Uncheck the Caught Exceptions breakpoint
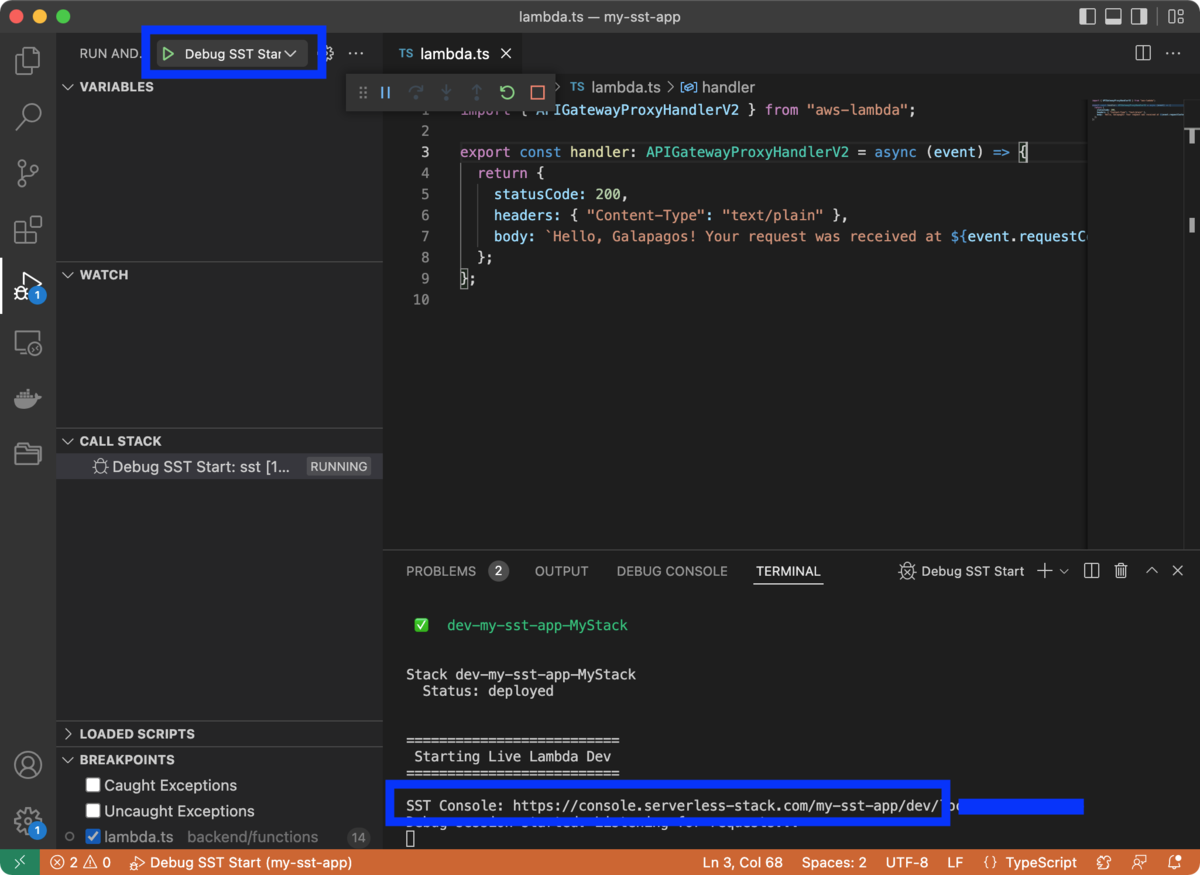The width and height of the screenshot is (1200, 875). (93, 785)
